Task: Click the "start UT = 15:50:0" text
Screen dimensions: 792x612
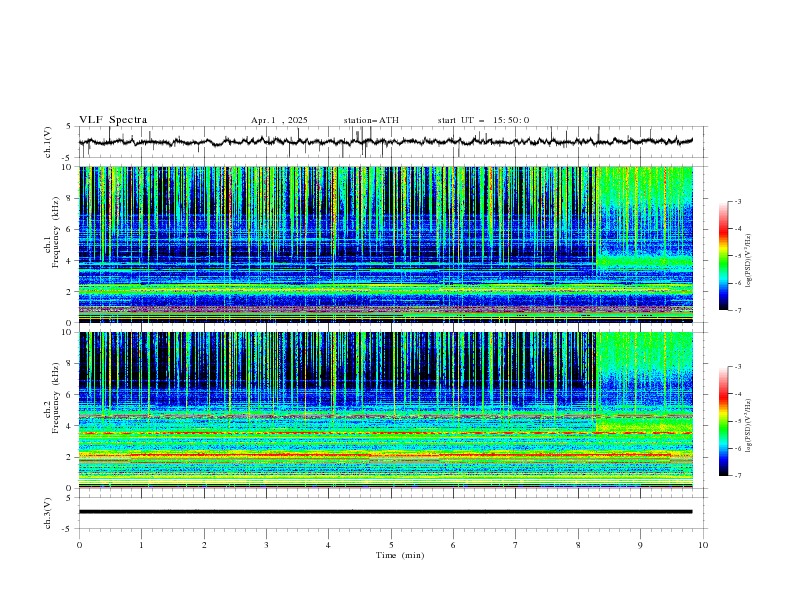Action: 483,120
